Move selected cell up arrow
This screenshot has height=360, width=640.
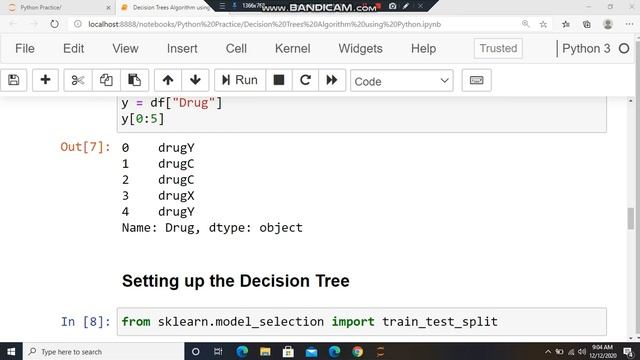click(168, 80)
